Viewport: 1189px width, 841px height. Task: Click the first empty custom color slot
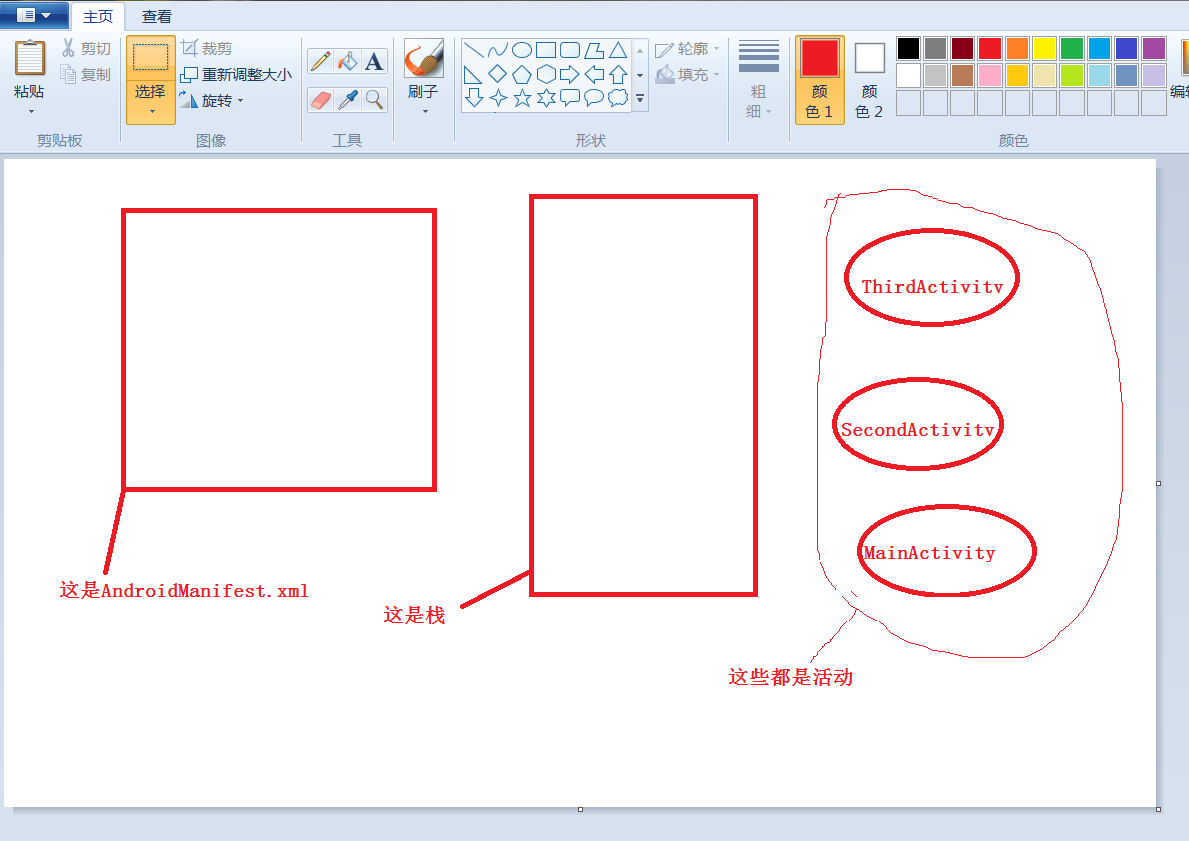[908, 103]
